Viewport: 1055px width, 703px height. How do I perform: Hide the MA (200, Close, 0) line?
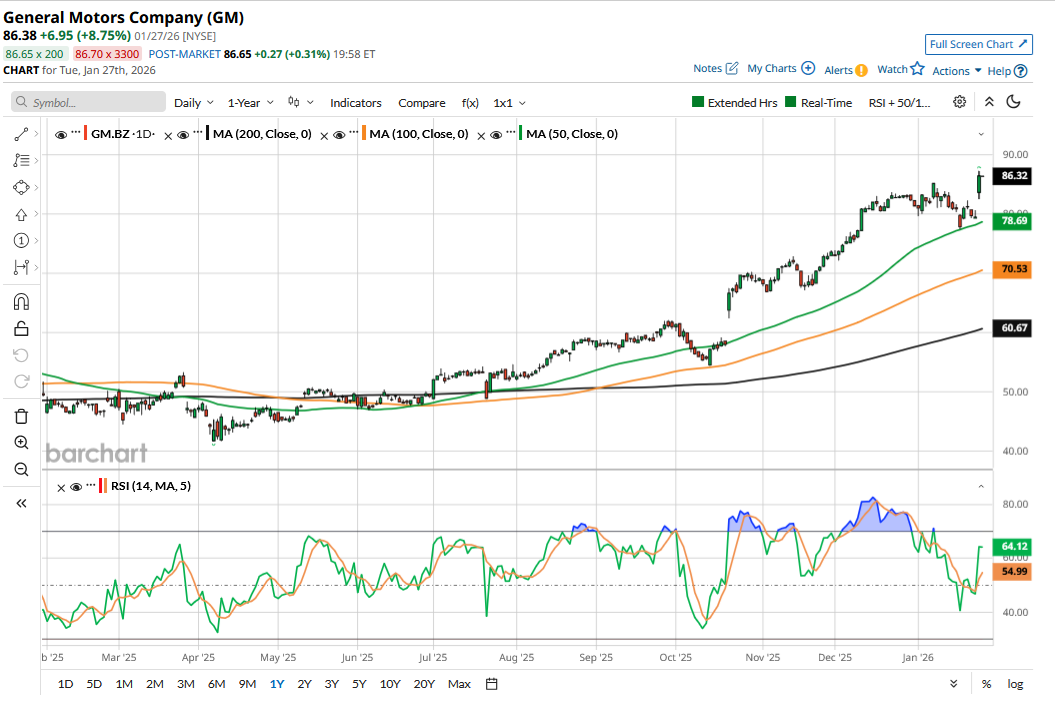[x=182, y=134]
